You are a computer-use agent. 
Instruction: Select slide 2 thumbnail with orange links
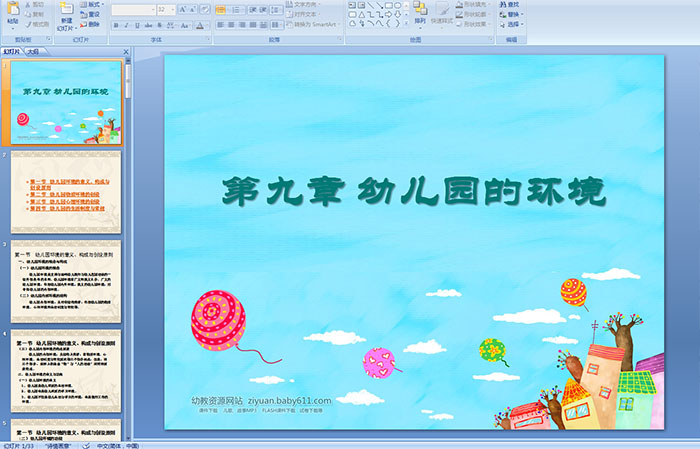click(x=66, y=192)
